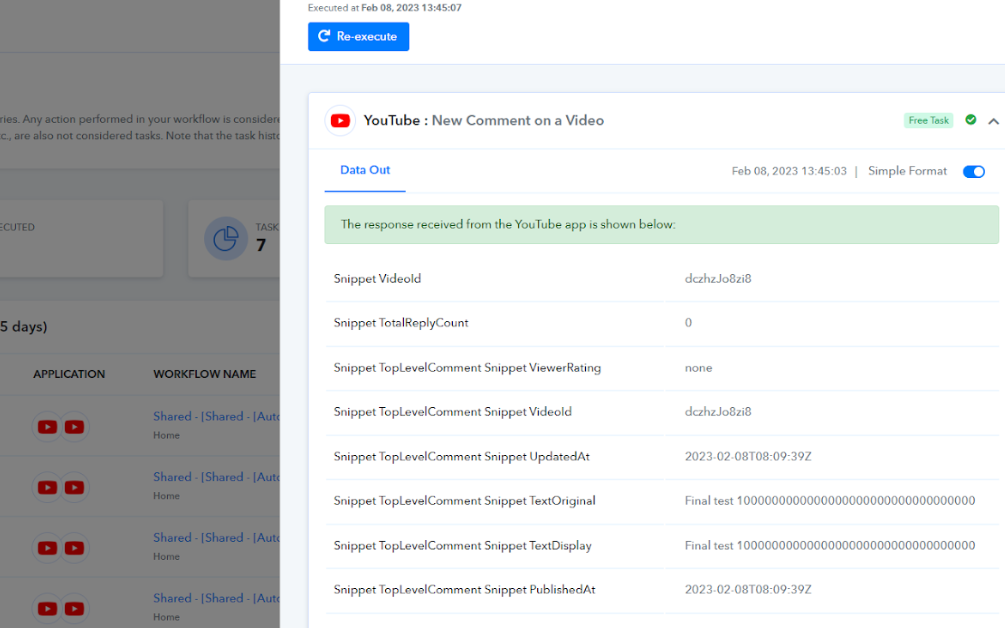1005x628 pixels.
Task: Click the Executed at timestamp text
Action: (x=385, y=8)
